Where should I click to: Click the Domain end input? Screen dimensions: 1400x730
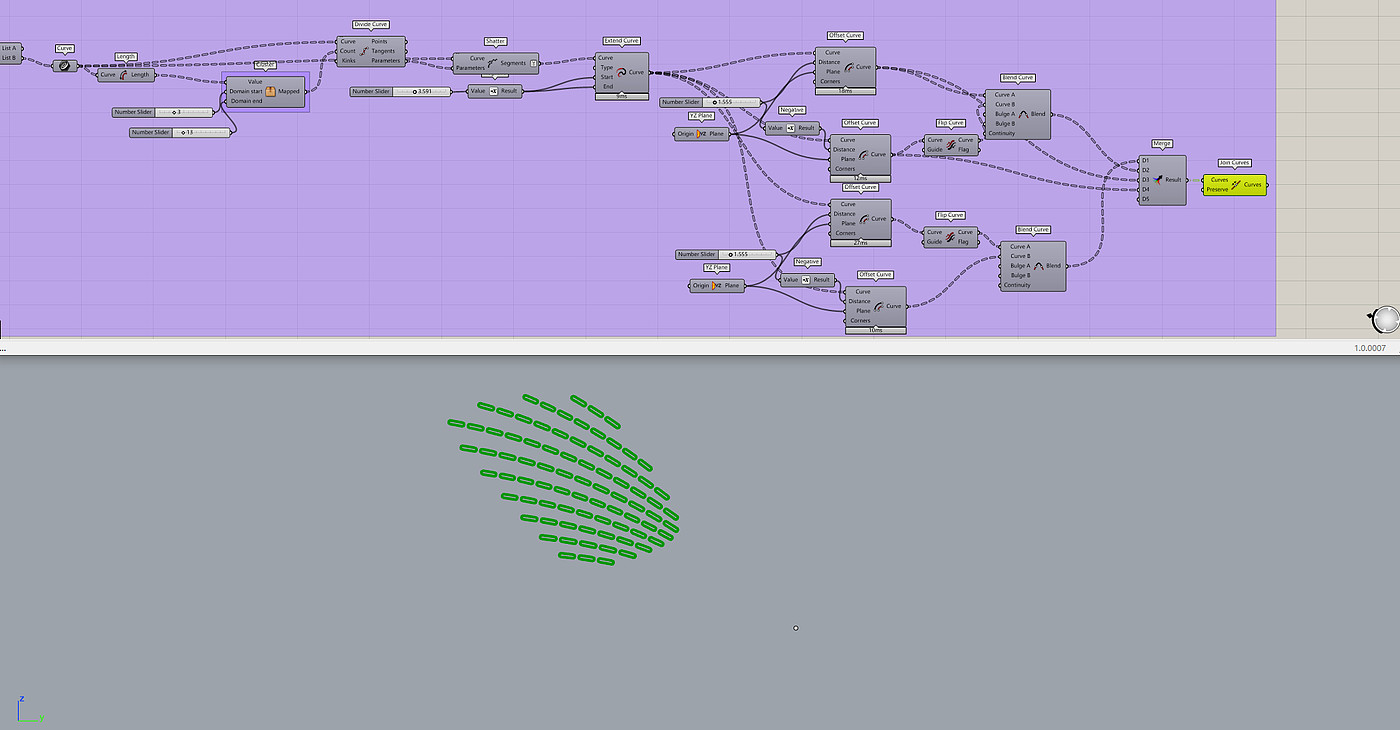(x=245, y=101)
